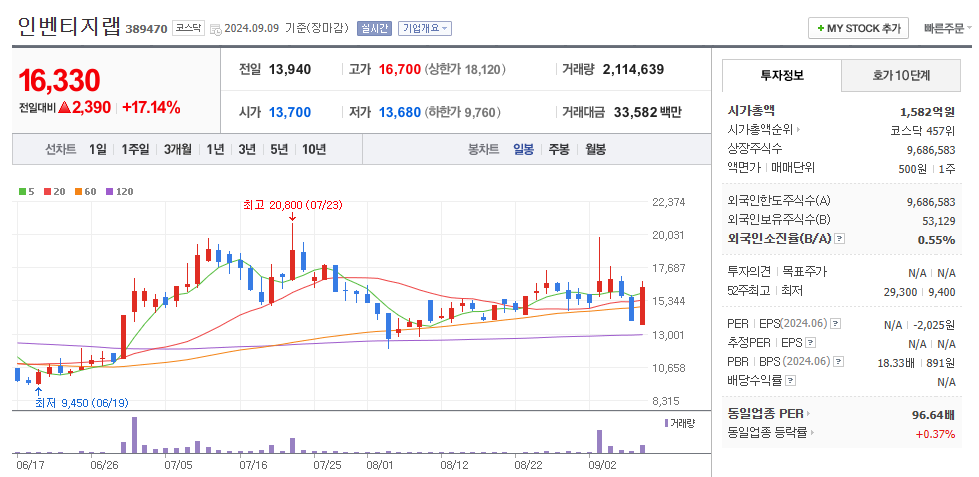Click the 외국인소진율 value 0.55%
The height and width of the screenshot is (477, 979).
click(936, 240)
